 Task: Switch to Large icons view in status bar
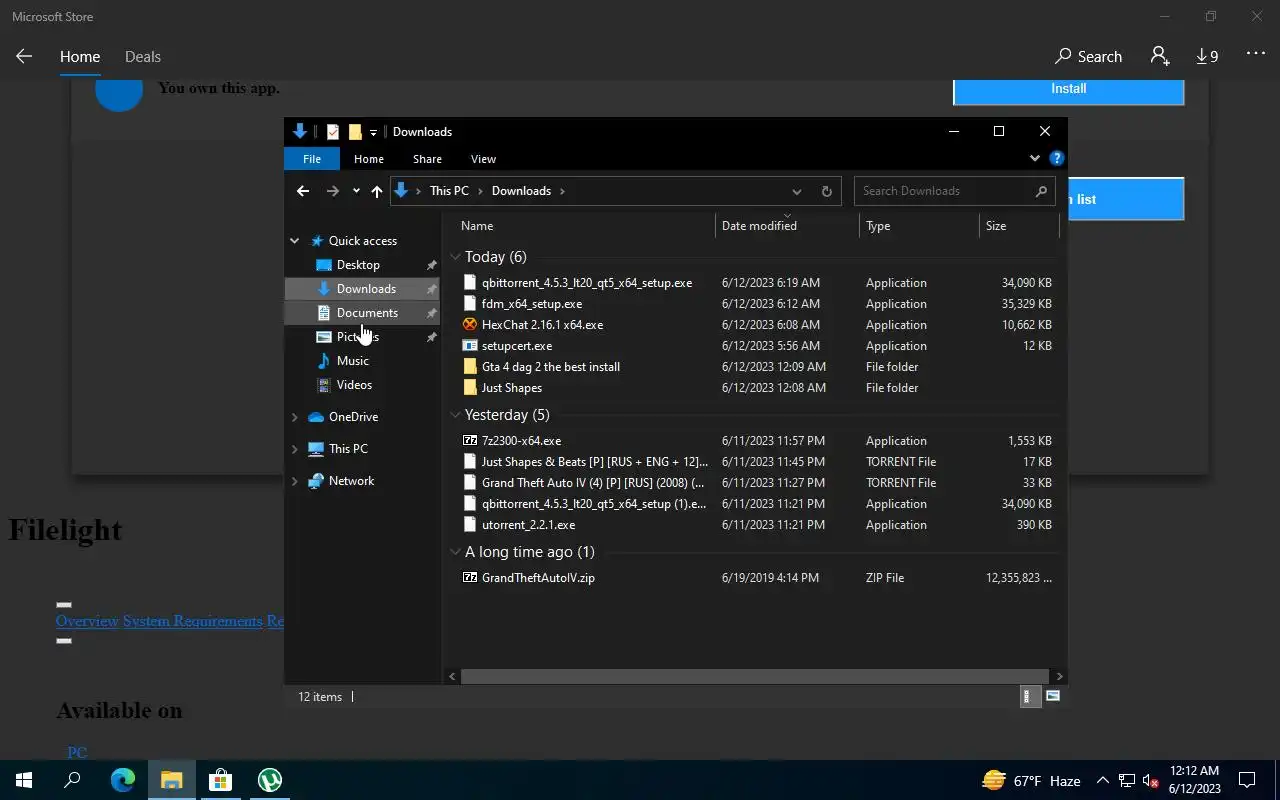[x=1052, y=697]
